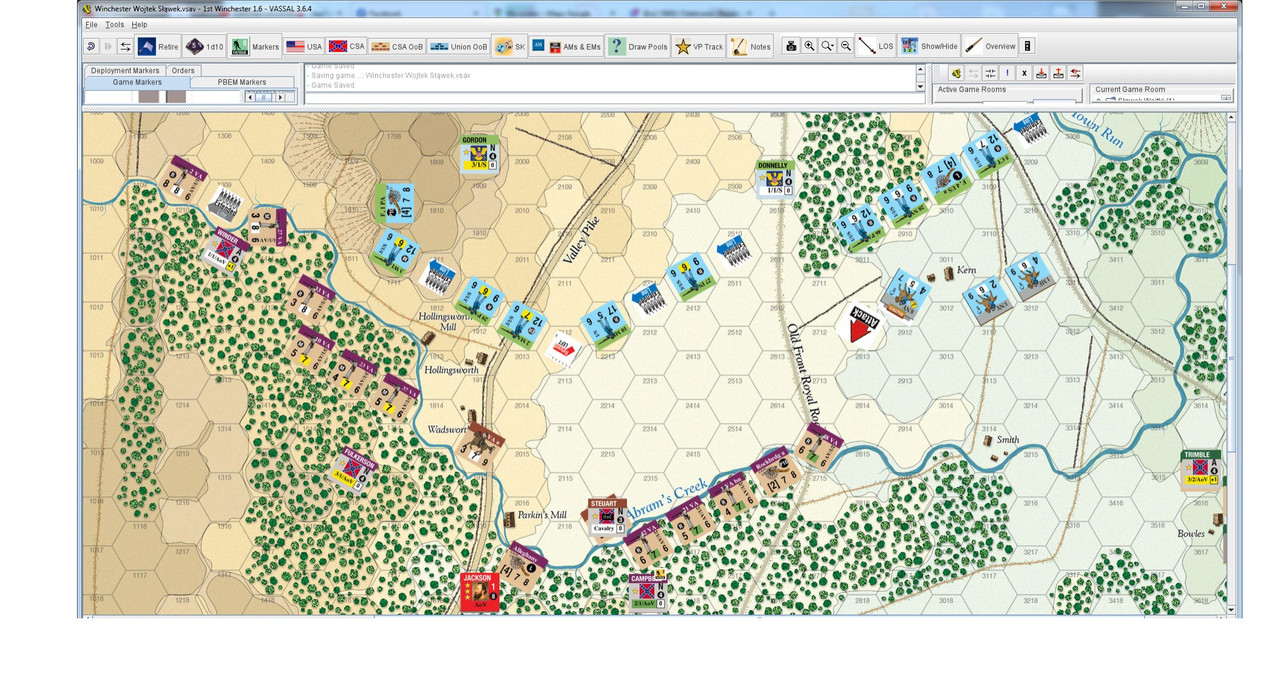Click the Retire toolbar button
The image size is (1280, 697).
(158, 46)
